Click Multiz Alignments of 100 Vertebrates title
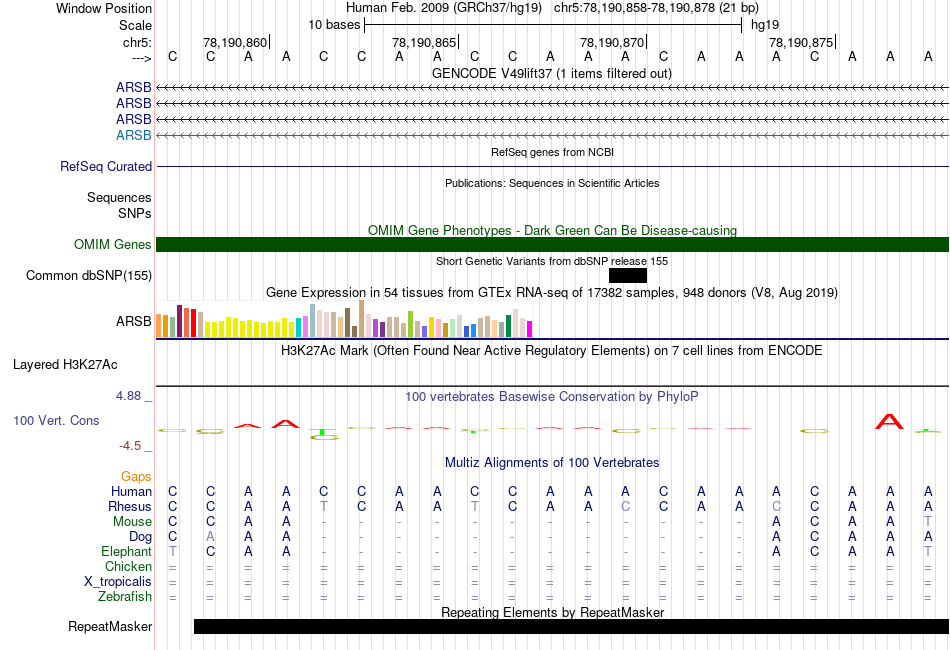This screenshot has height=650, width=950. pos(552,463)
